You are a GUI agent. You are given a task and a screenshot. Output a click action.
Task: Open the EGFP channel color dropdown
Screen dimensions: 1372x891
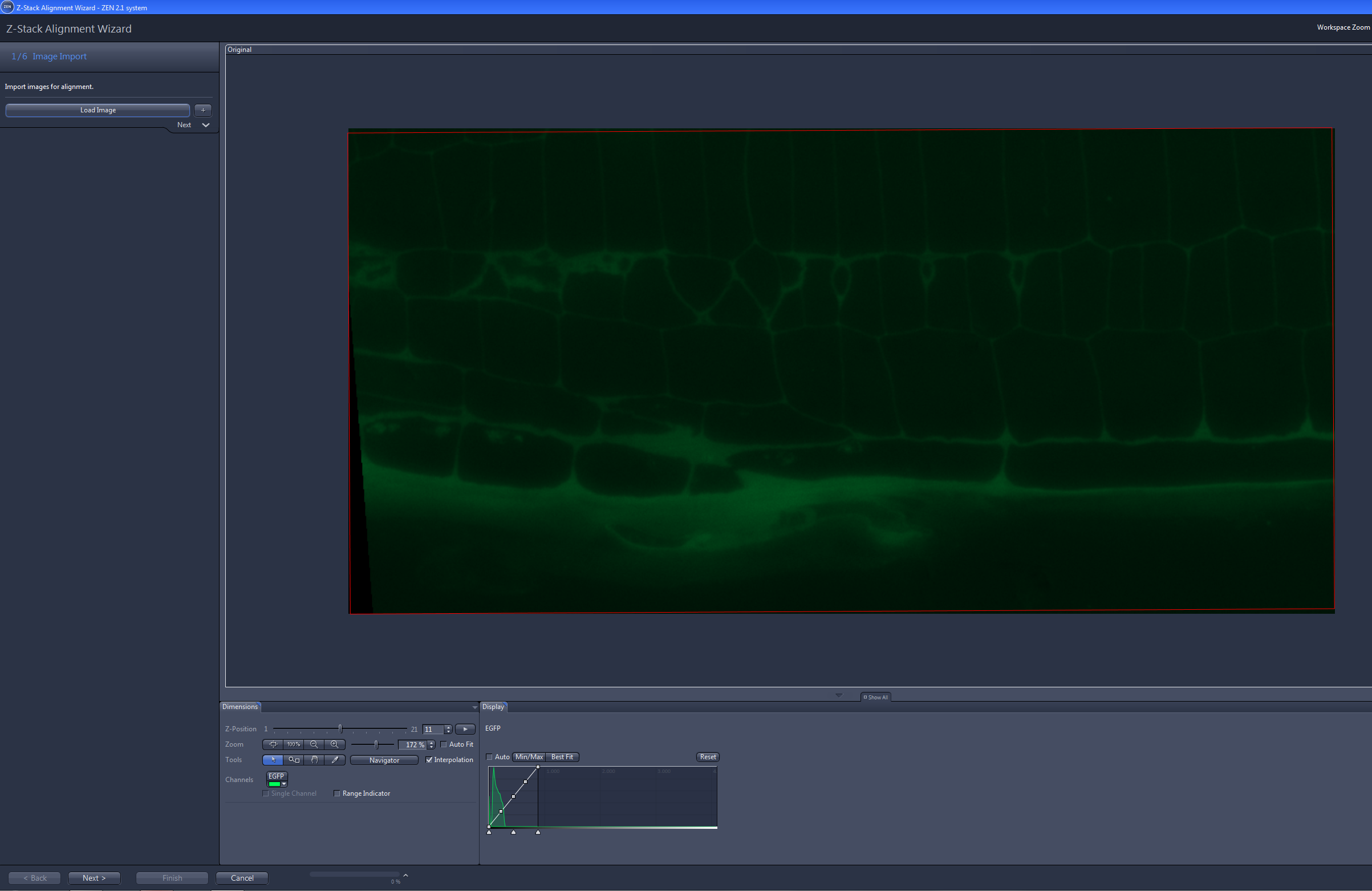pyautogui.click(x=284, y=784)
